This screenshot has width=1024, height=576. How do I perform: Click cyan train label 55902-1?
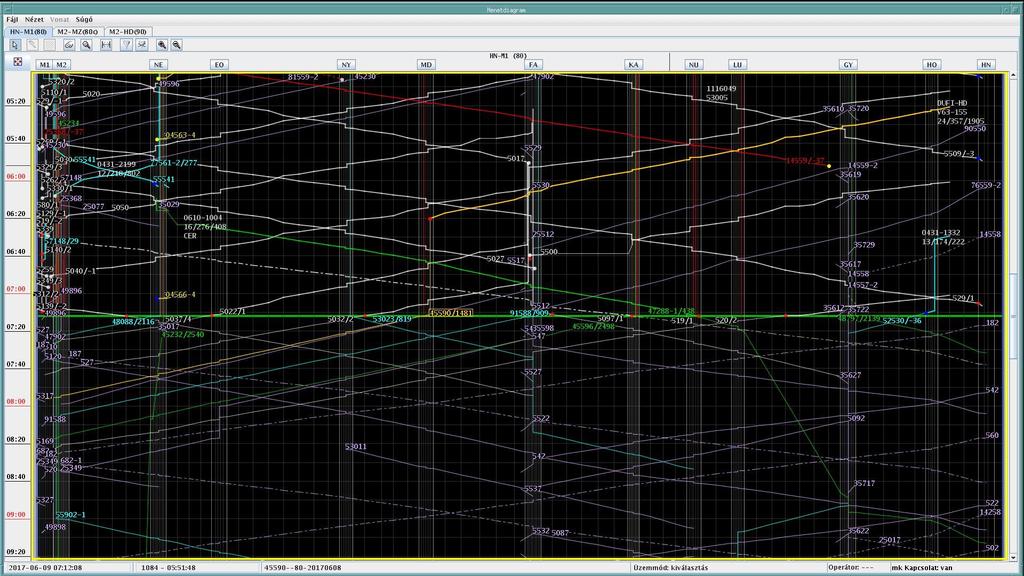tap(71, 515)
